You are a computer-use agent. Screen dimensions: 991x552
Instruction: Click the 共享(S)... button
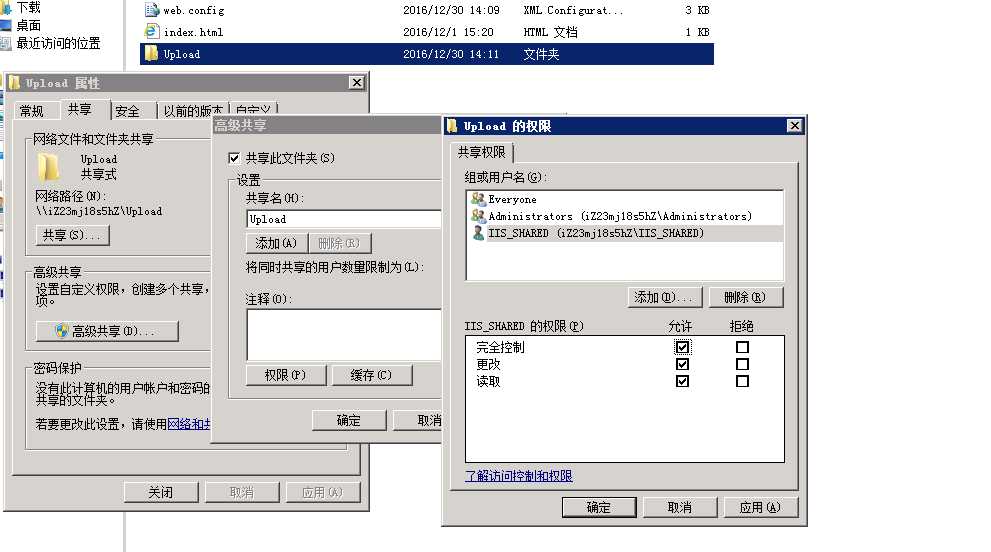pyautogui.click(x=72, y=235)
